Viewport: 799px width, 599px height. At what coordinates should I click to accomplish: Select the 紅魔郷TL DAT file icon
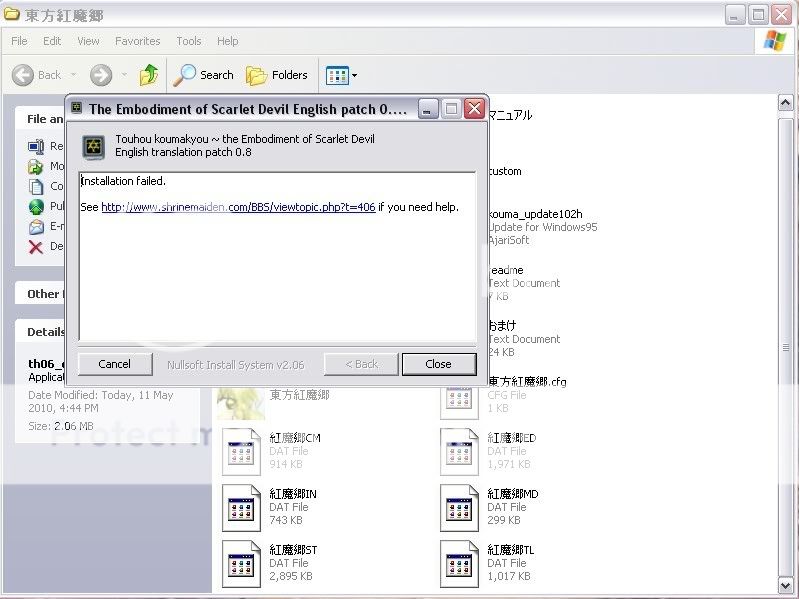point(459,563)
